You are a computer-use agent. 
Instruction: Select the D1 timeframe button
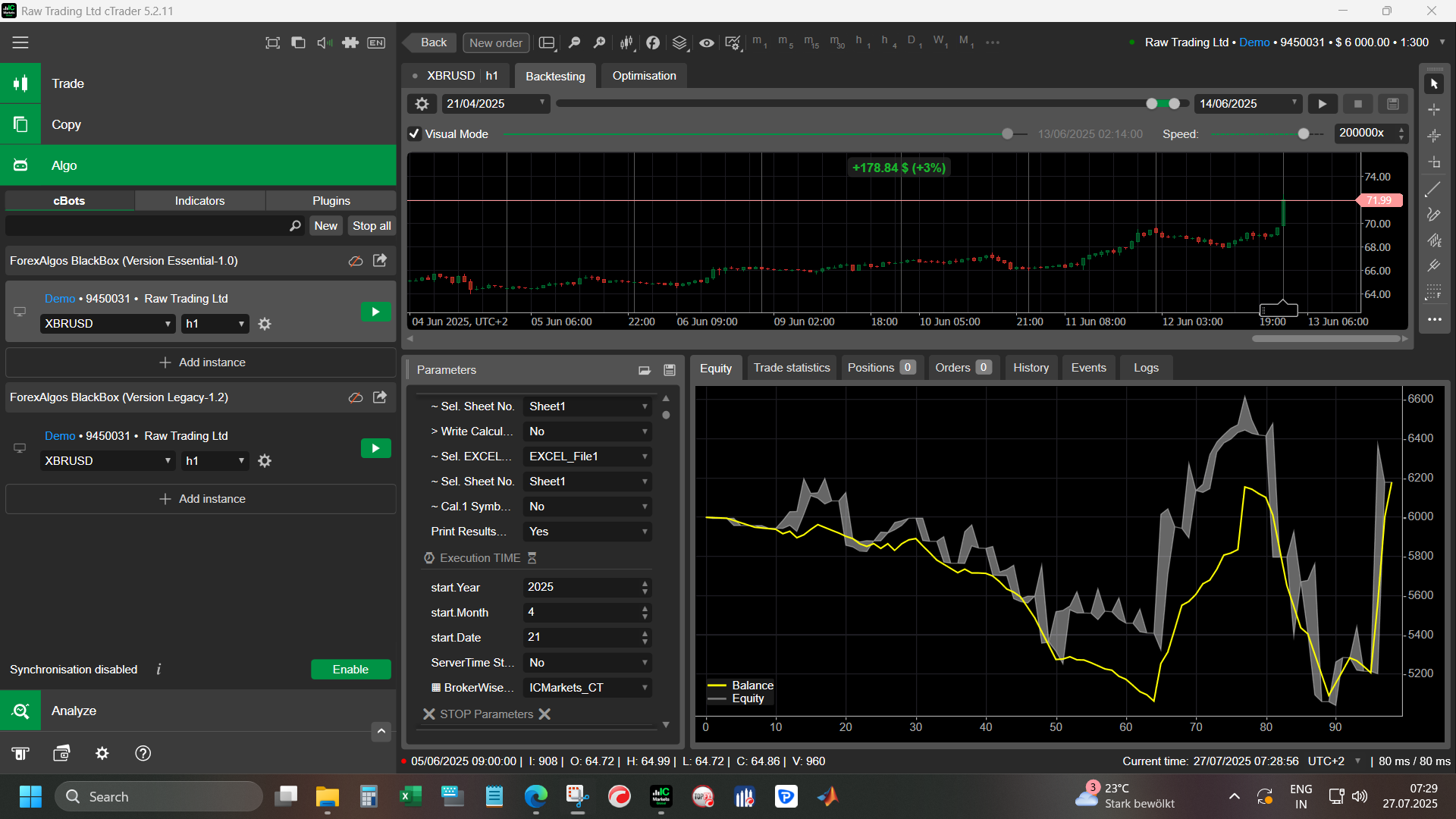coord(914,42)
